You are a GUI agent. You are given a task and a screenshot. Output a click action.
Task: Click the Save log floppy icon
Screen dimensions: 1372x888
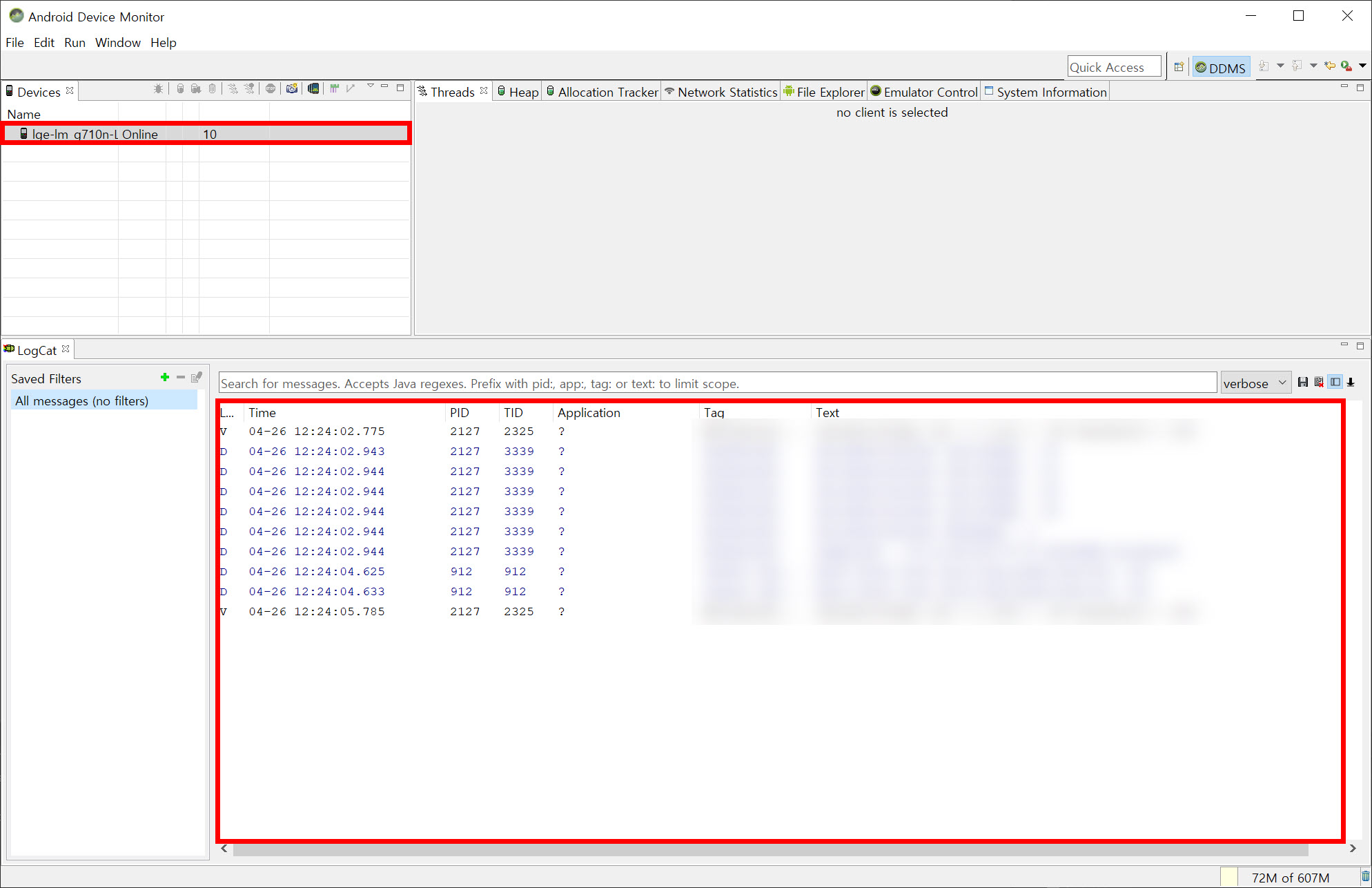(1302, 383)
